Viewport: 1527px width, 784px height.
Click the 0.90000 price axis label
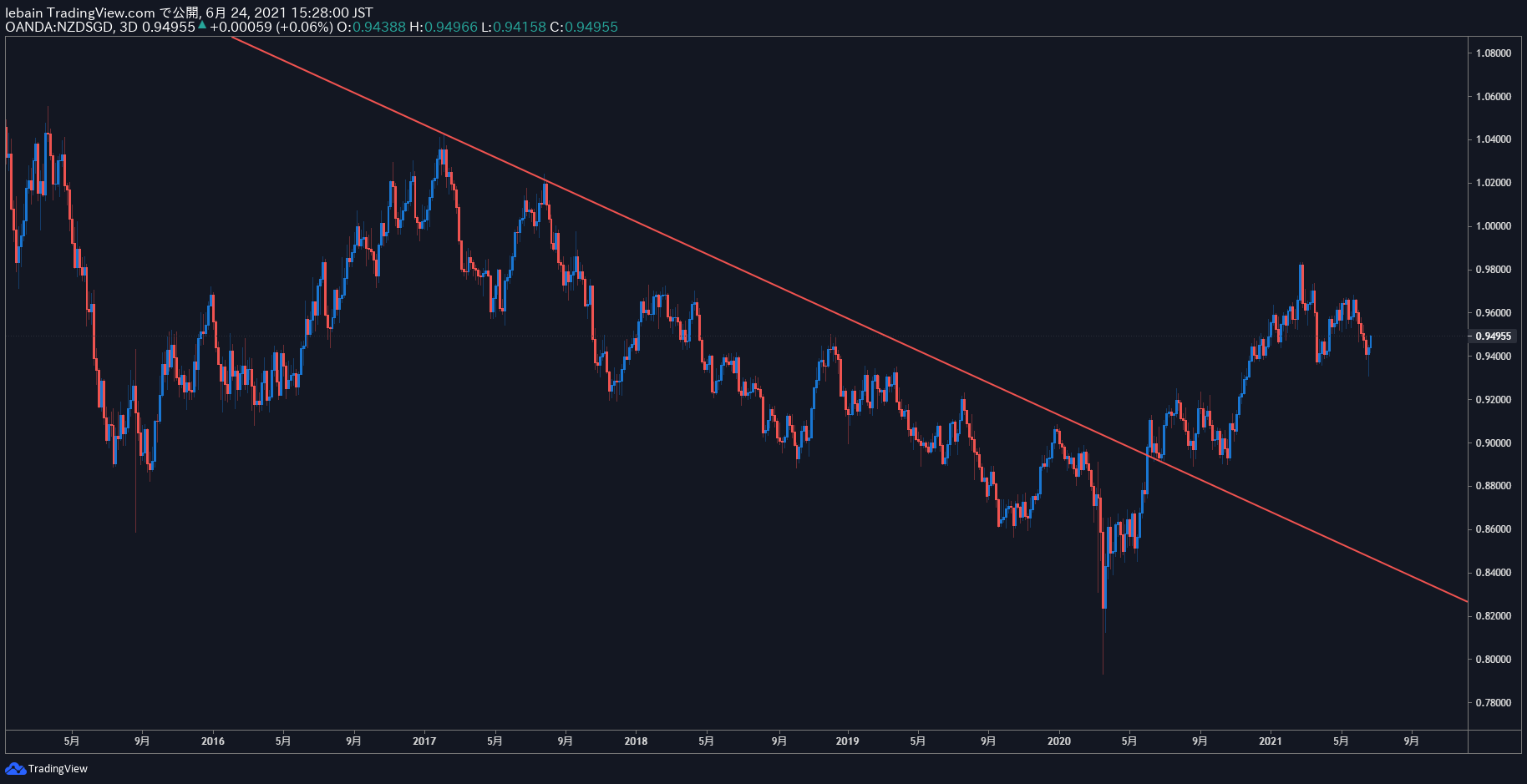(1493, 443)
